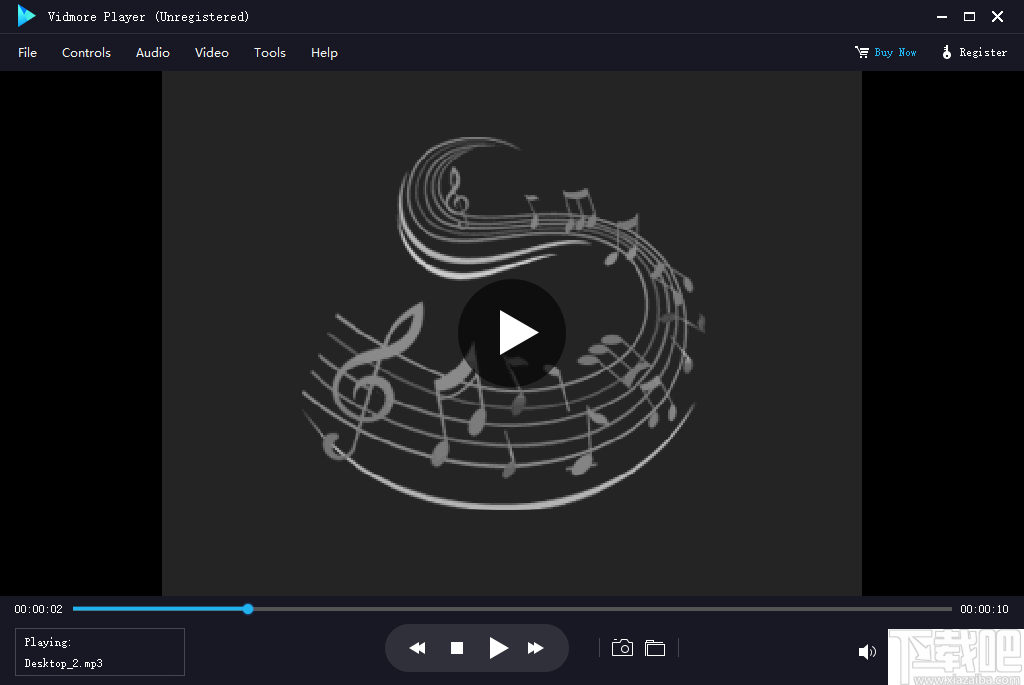Viewport: 1024px width, 685px height.
Task: Click the playback progress slider
Action: [247, 608]
